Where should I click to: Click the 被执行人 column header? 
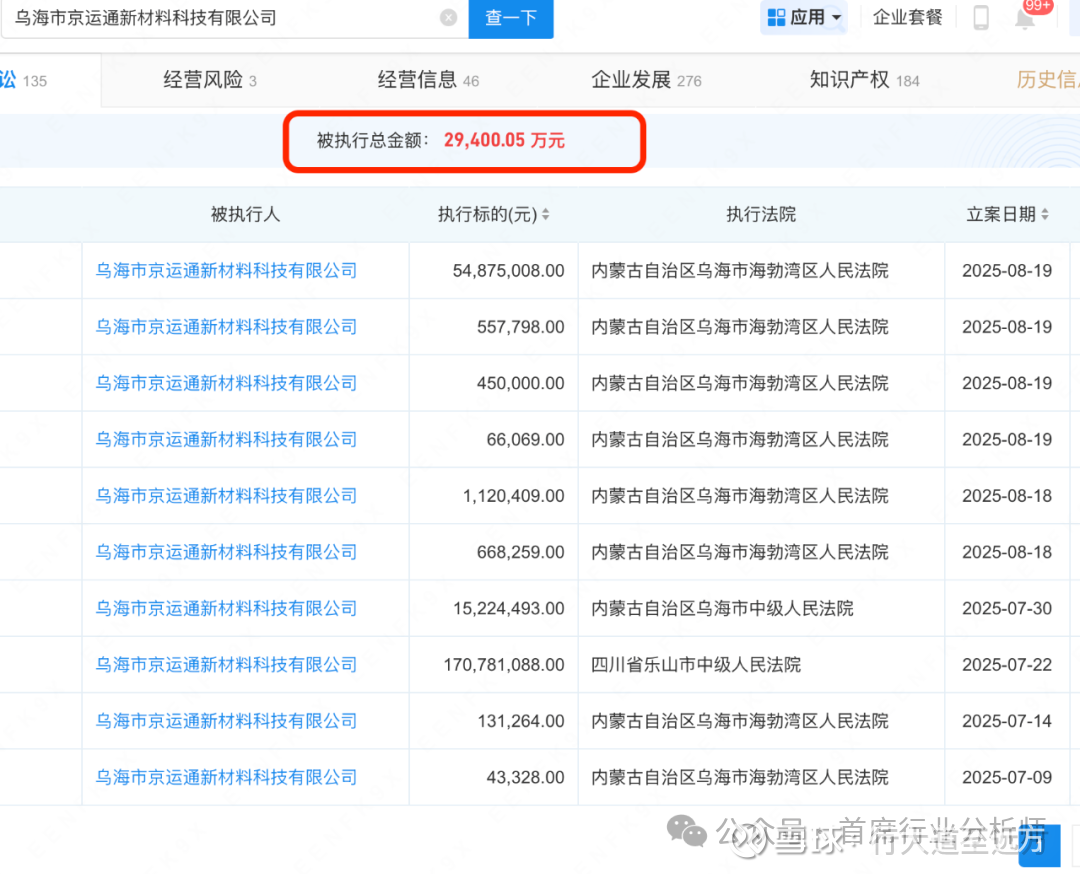(x=245, y=215)
